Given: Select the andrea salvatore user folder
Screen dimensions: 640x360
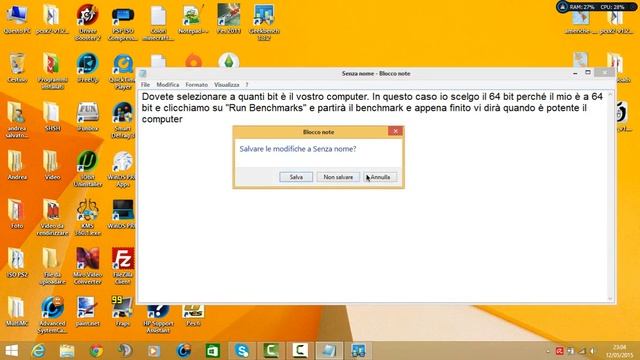Looking at the screenshot, I should 17,120.
